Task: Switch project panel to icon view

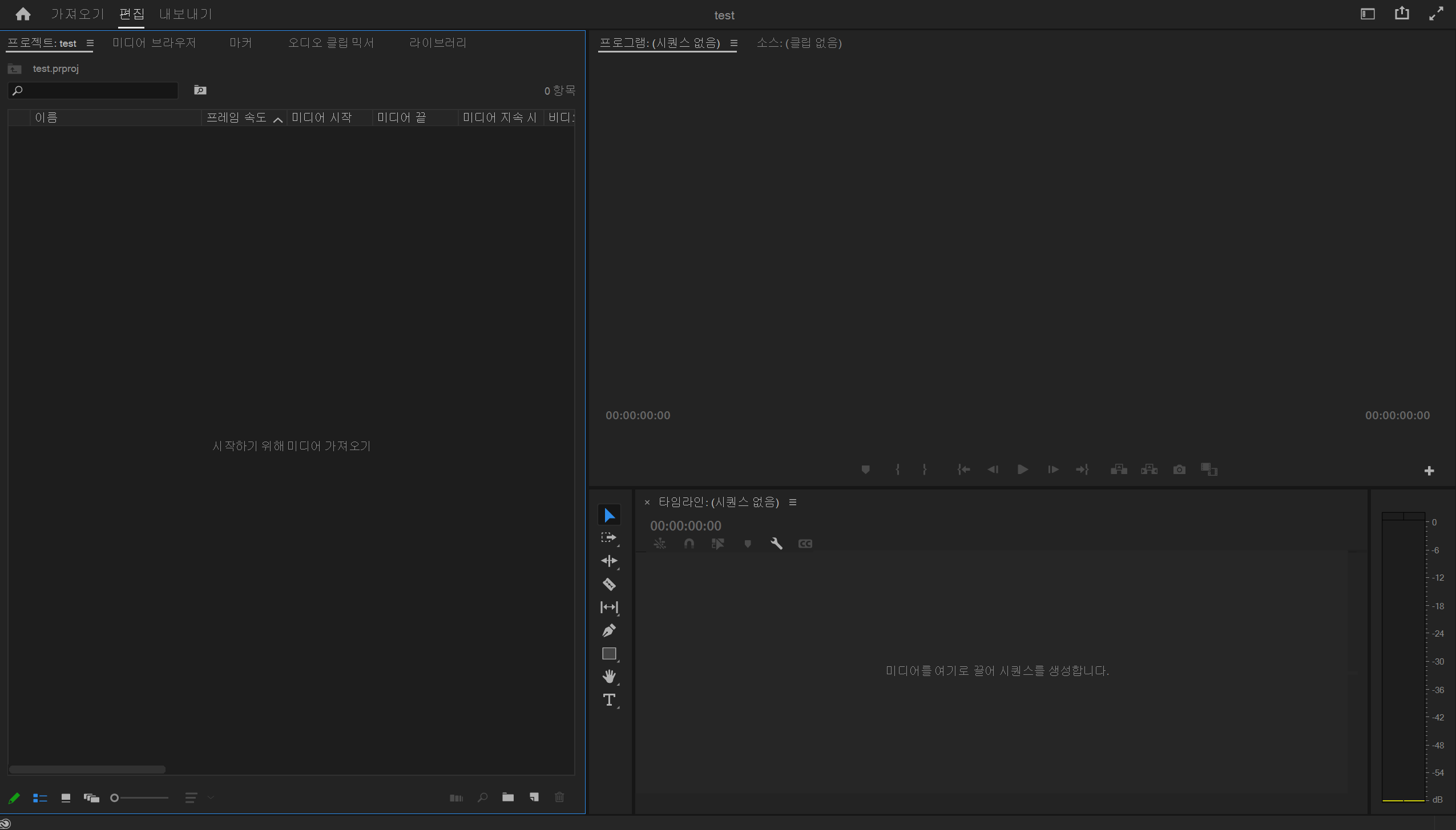Action: pos(66,798)
